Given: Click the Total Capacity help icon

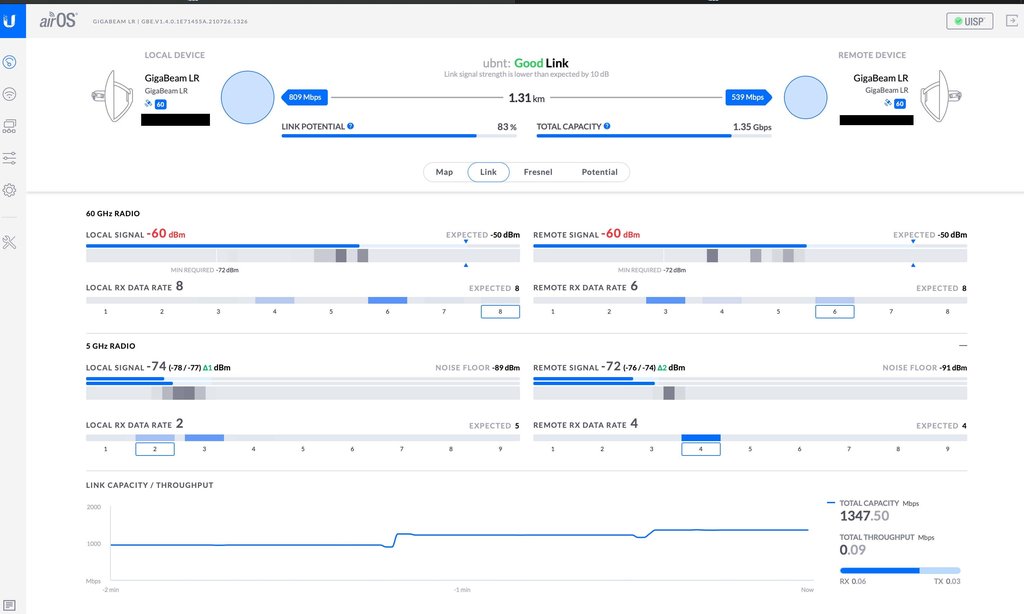Looking at the screenshot, I should pyautogui.click(x=607, y=127).
